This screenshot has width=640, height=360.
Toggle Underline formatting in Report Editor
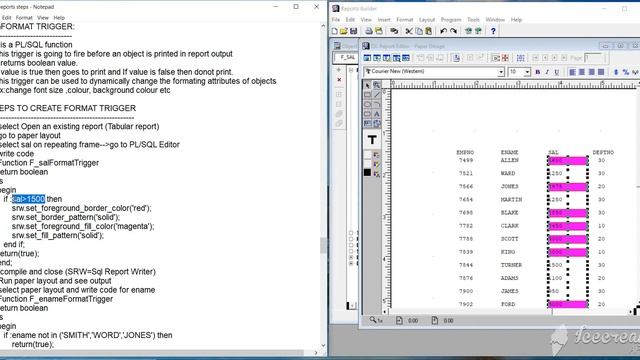[x=556, y=72]
